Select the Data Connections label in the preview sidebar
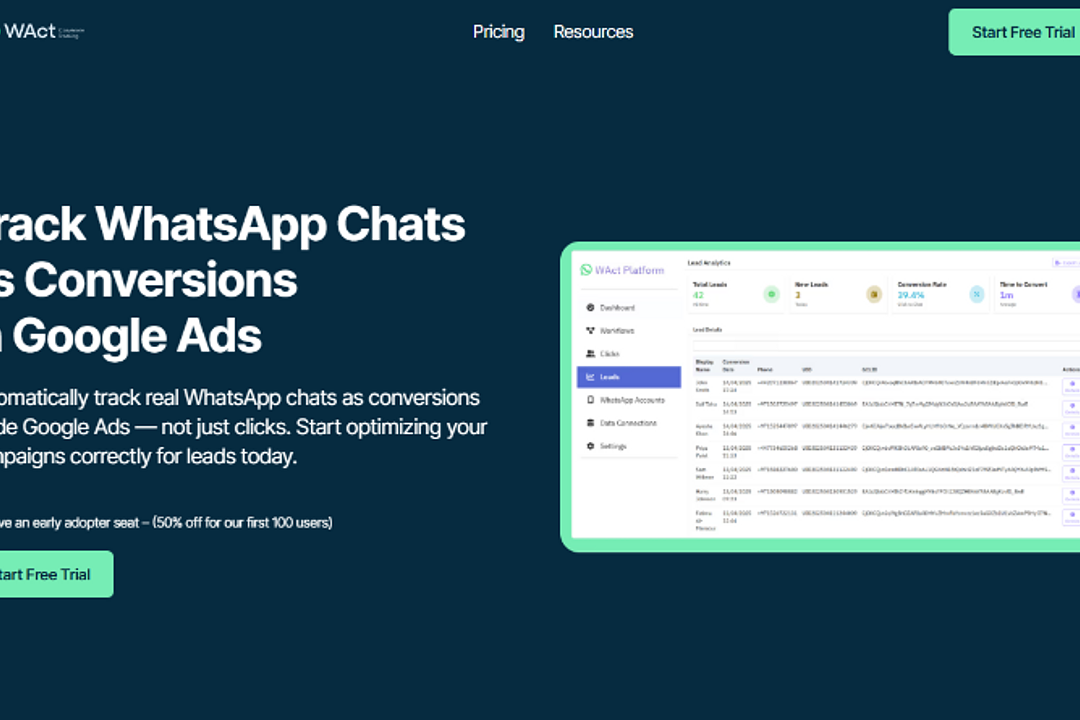The width and height of the screenshot is (1080, 720). (628, 423)
